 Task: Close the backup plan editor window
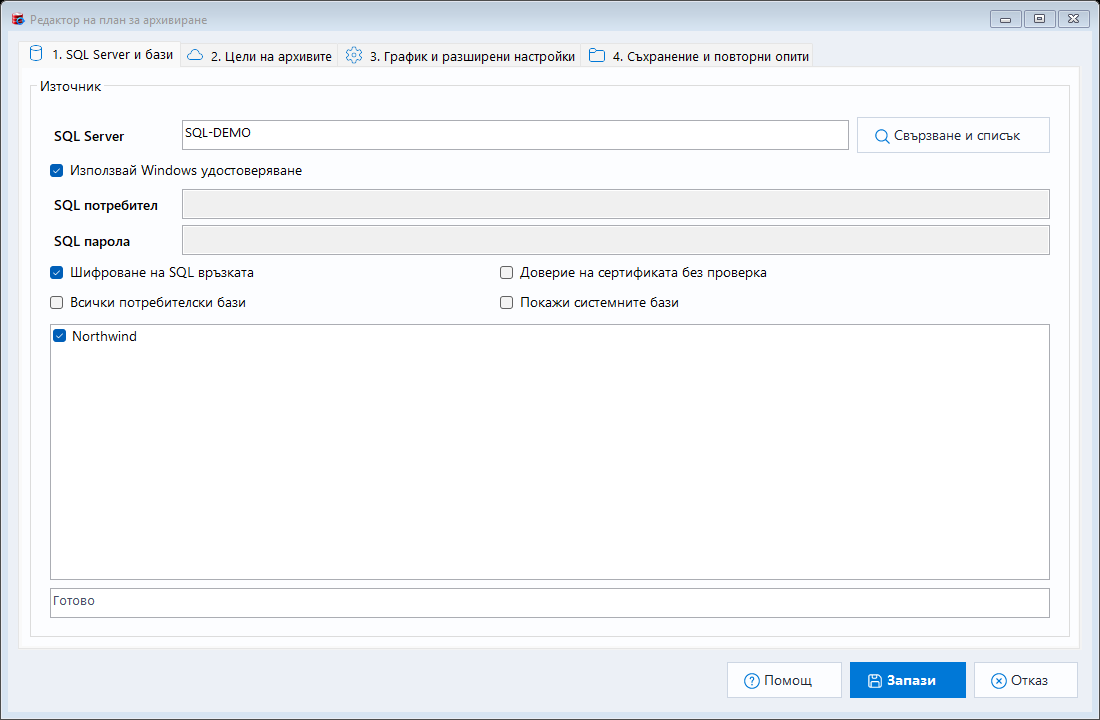[1073, 19]
